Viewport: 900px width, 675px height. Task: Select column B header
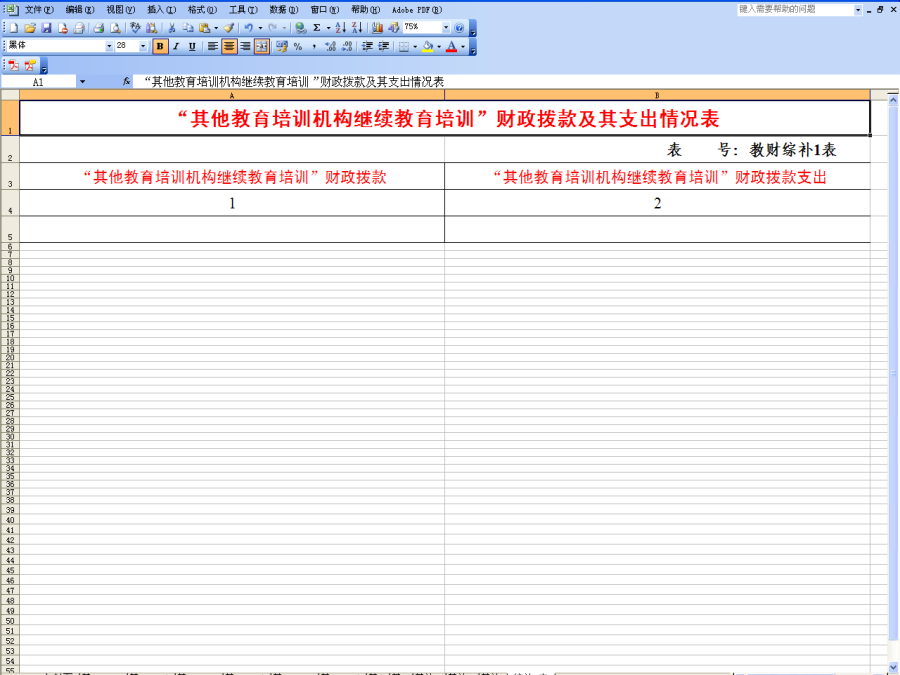(657, 95)
